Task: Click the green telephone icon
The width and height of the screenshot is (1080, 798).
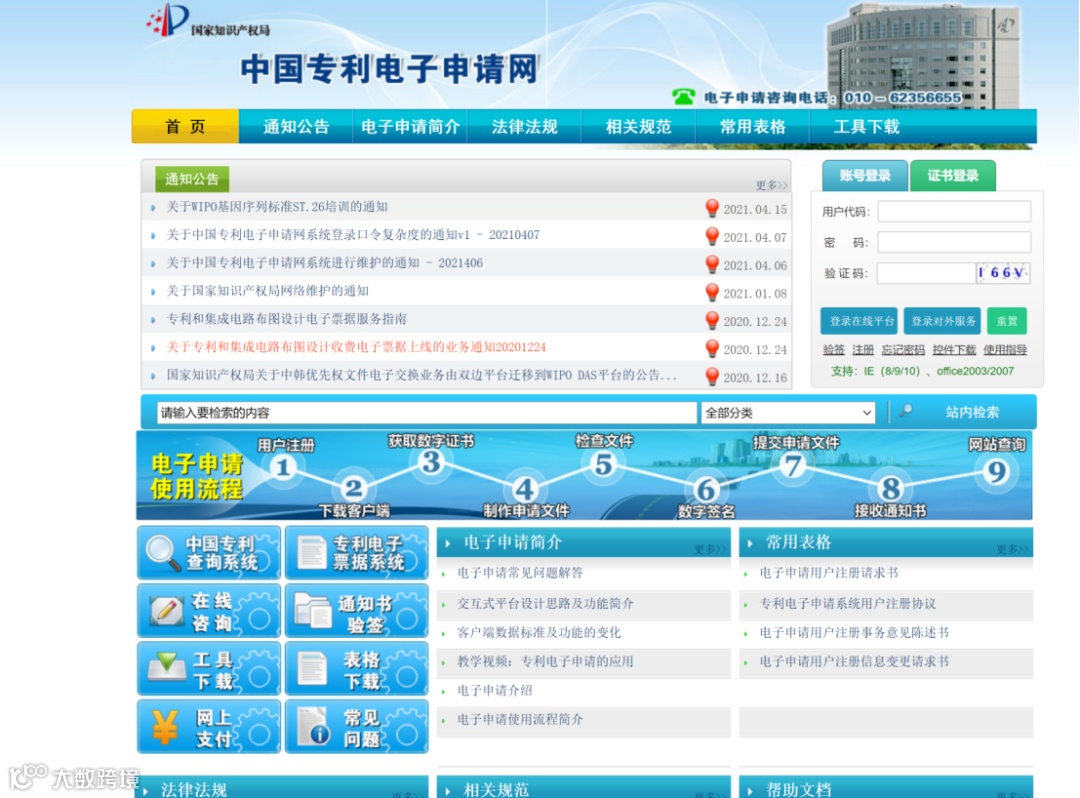Action: [x=683, y=97]
